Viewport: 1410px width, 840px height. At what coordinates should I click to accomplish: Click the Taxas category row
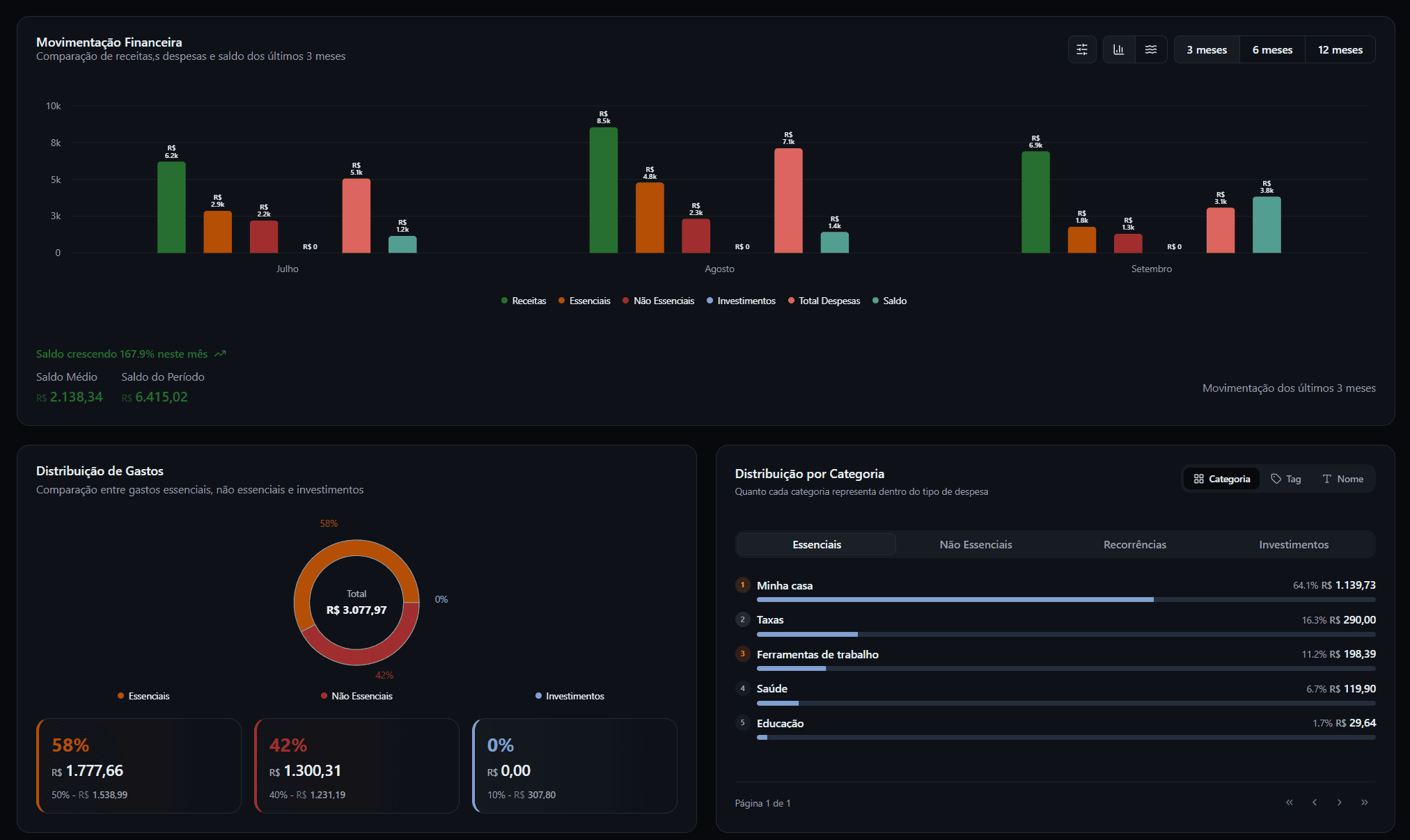[x=1055, y=624]
